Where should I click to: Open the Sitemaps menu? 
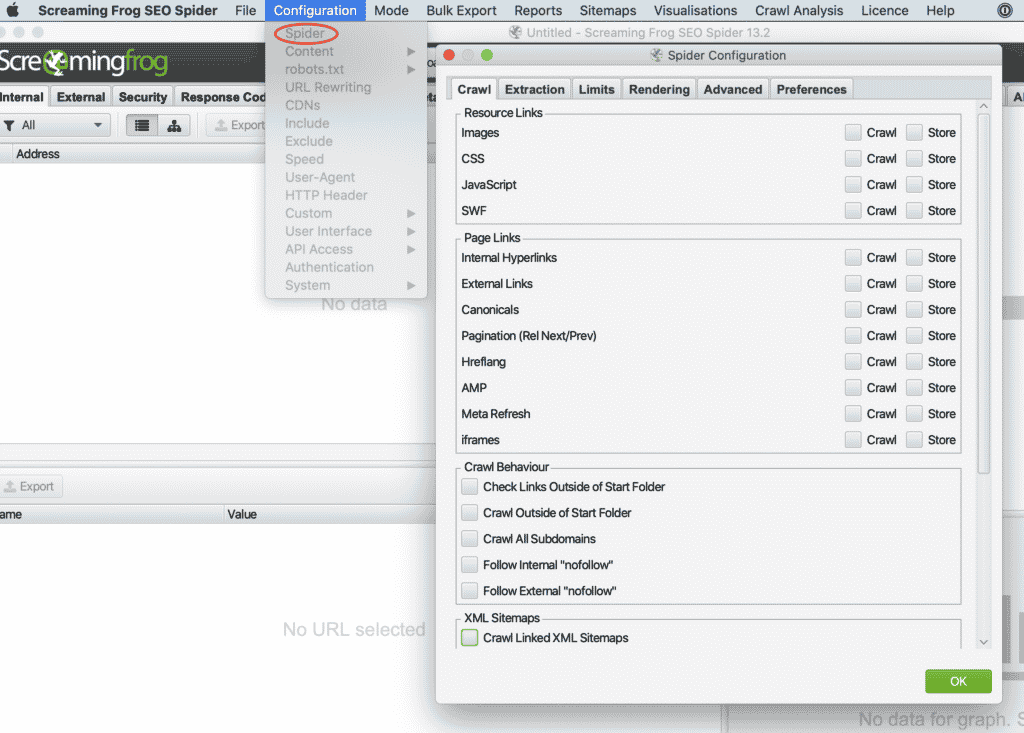[x=607, y=10]
